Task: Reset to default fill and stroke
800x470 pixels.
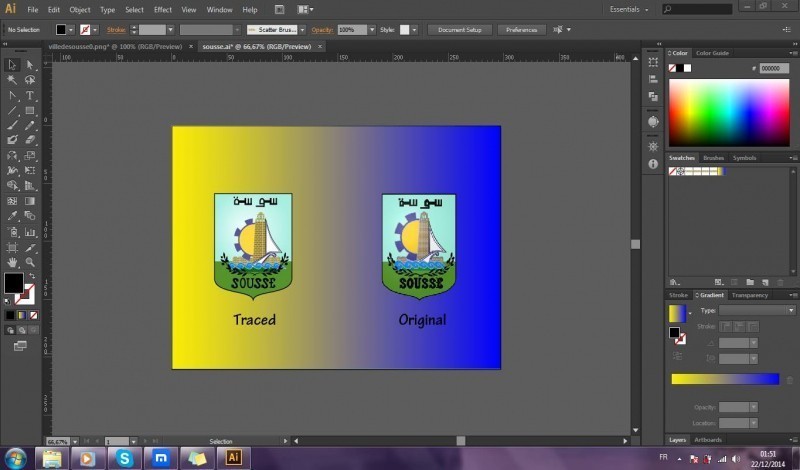Action: point(7,301)
